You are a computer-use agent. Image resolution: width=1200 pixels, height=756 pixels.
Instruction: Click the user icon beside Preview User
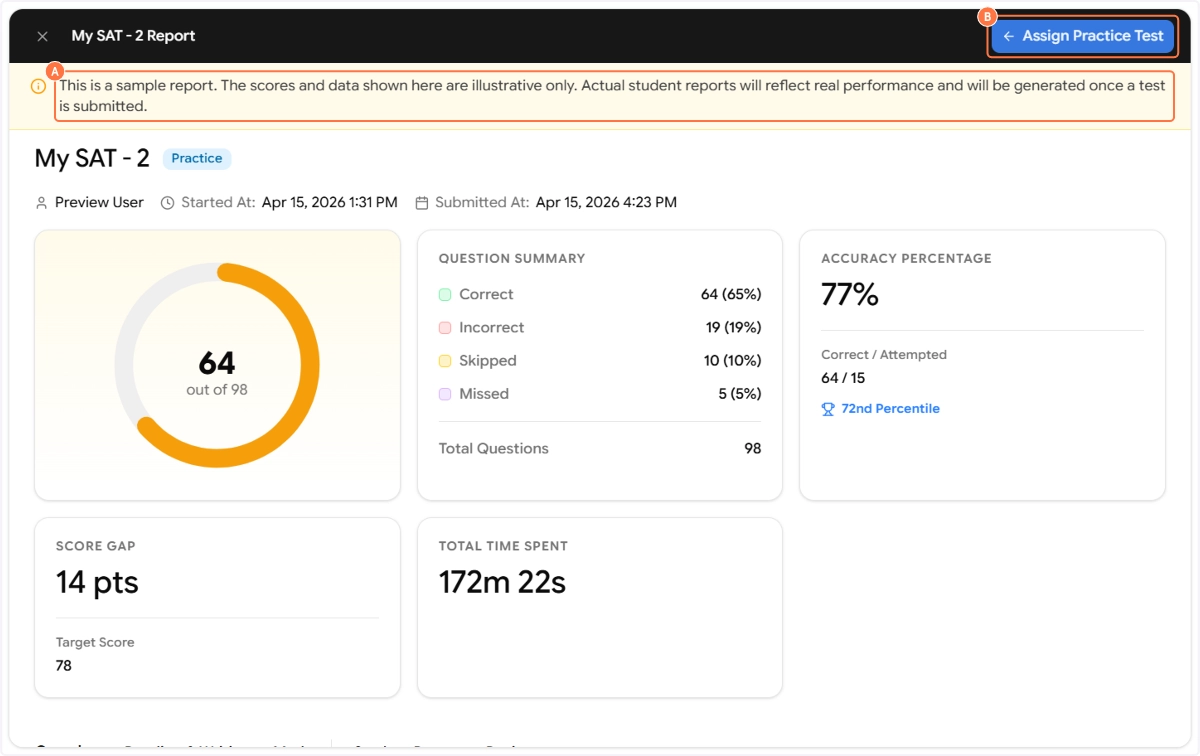(x=42, y=203)
